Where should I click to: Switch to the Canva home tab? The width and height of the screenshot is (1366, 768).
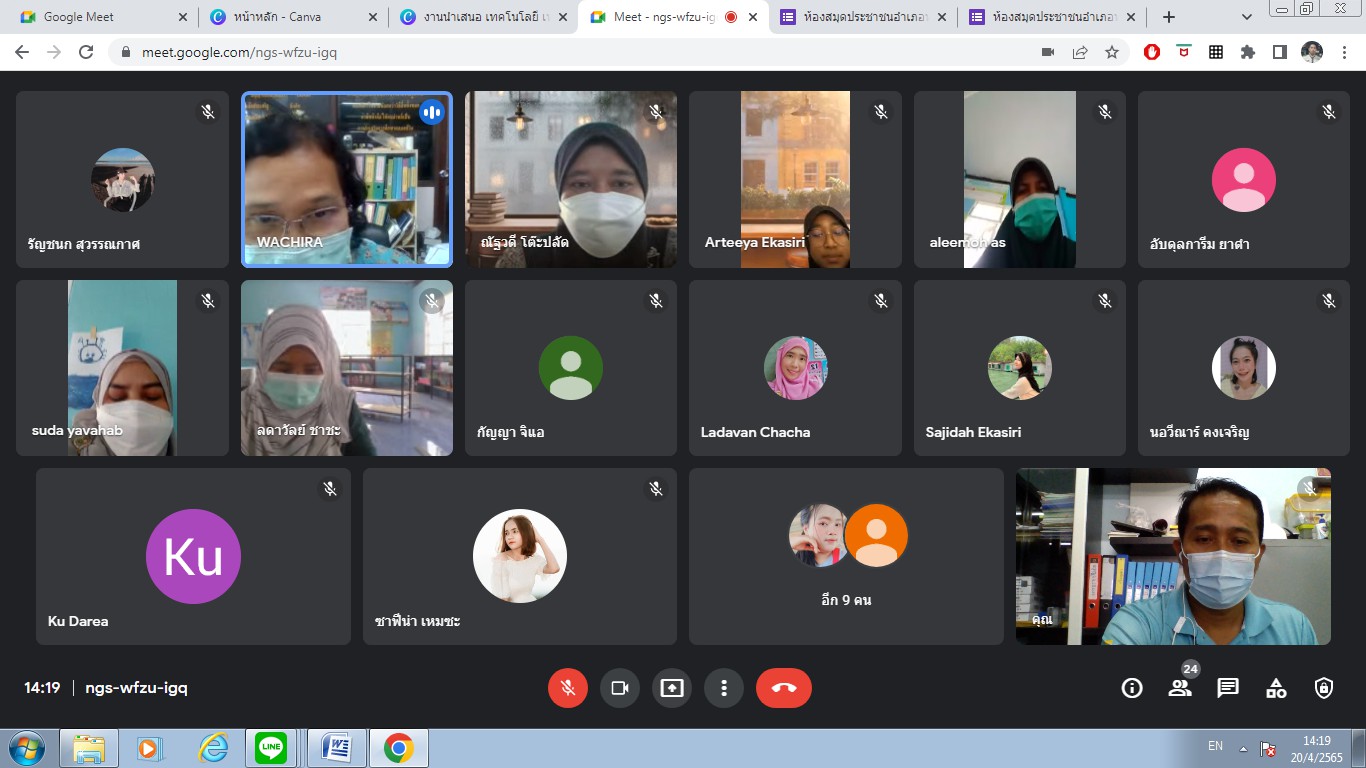tap(290, 17)
